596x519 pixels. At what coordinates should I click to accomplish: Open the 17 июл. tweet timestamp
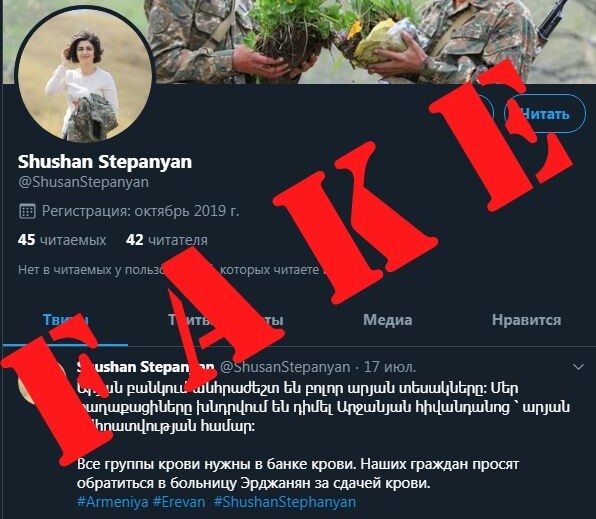(390, 367)
